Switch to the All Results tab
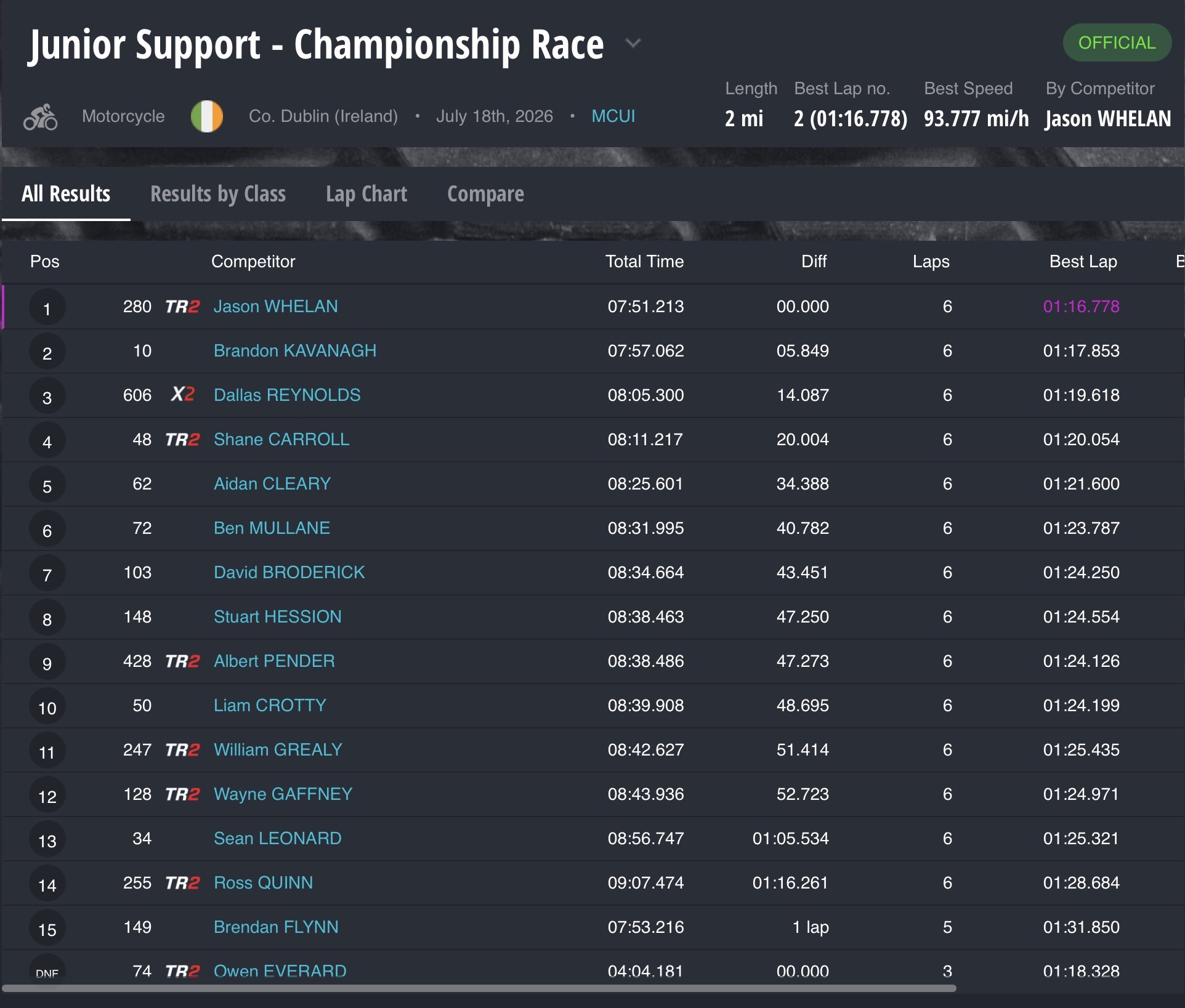The image size is (1185, 1008). 66,194
